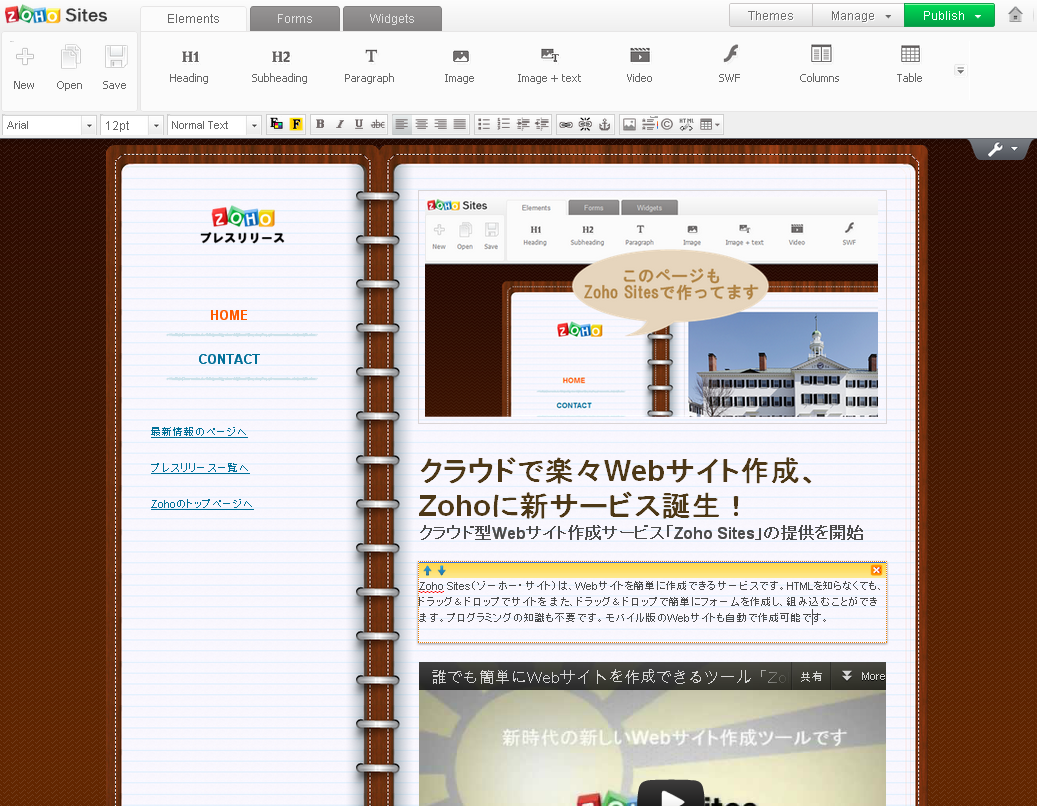Switch to the Elements tab
The width and height of the screenshot is (1037, 806).
(x=193, y=19)
